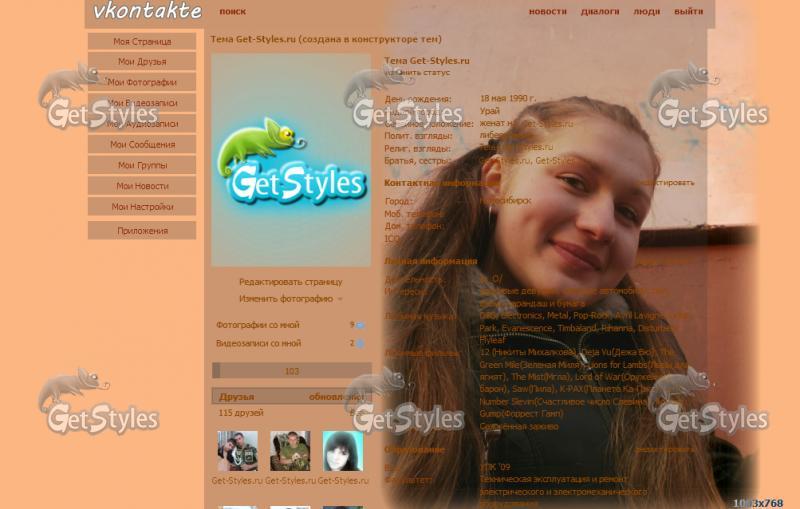800x509 pixels.
Task: Open Приложения sidebar item
Action: (142, 231)
